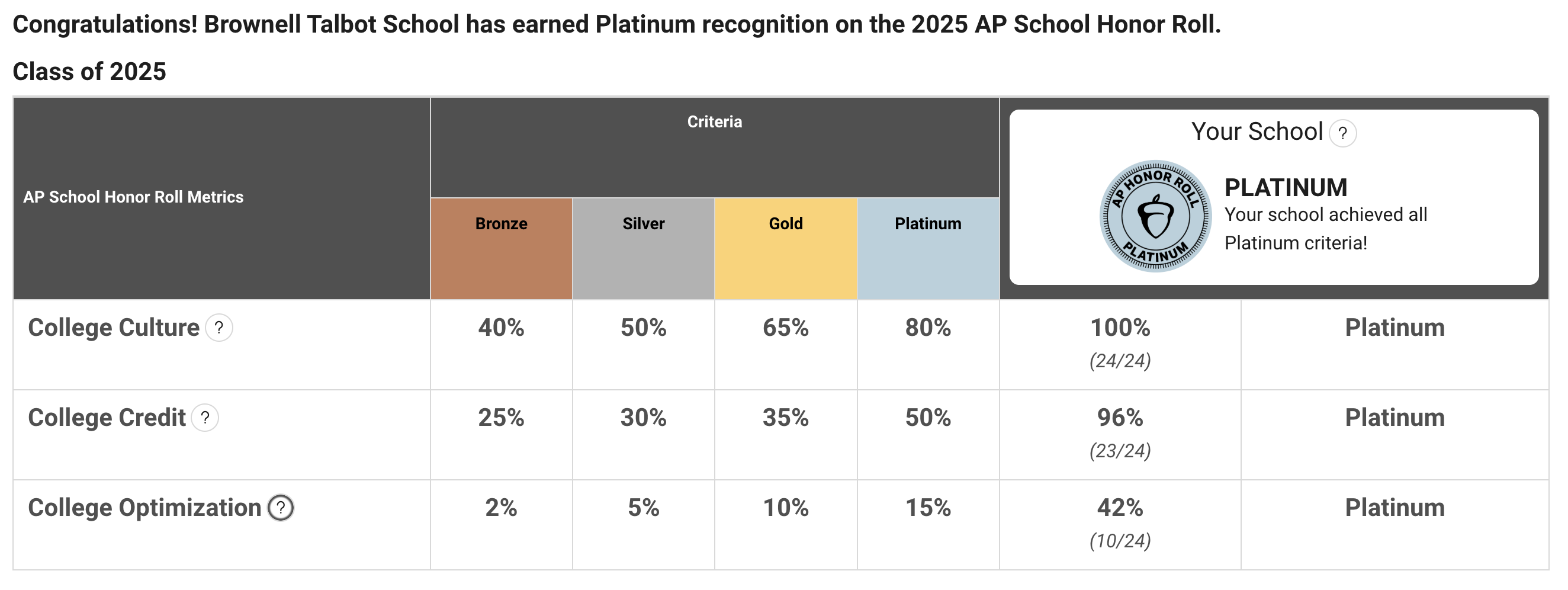Click the Class of 2025 heading
Screen dimensions: 1568x590
(89, 72)
